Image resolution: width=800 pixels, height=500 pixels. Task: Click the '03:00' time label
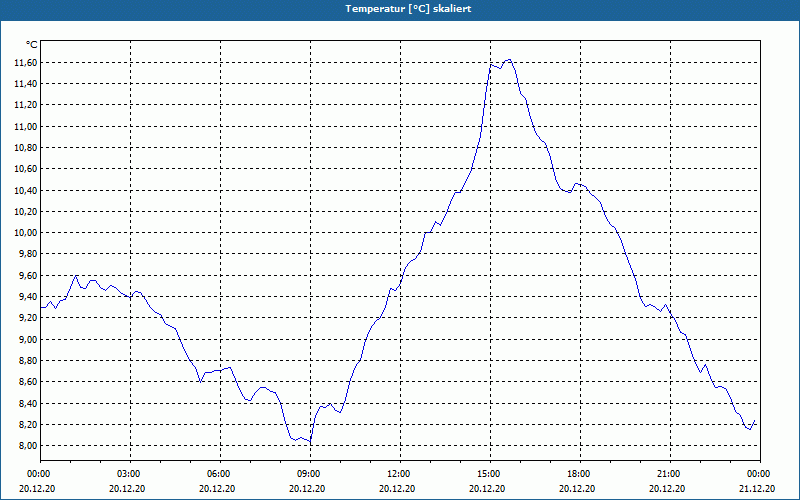tap(130, 474)
